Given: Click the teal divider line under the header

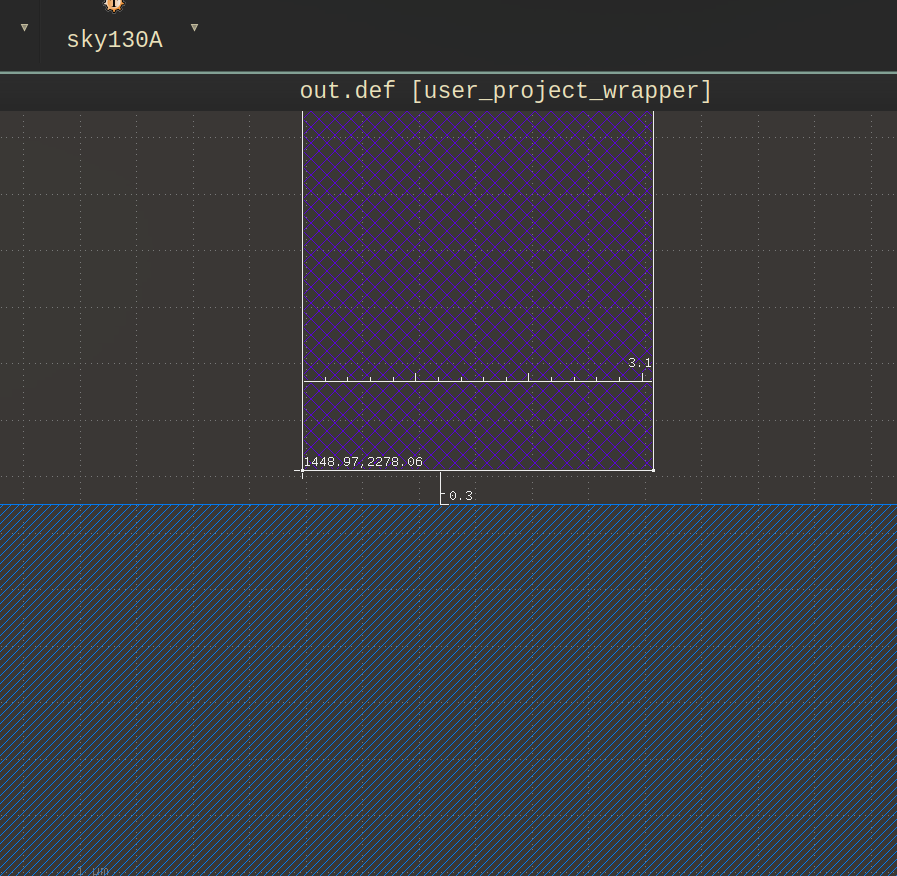Looking at the screenshot, I should tap(448, 71).
